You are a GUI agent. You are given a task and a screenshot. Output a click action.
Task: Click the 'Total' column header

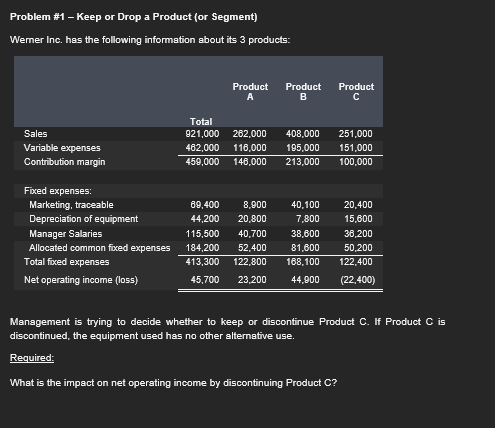201,121
